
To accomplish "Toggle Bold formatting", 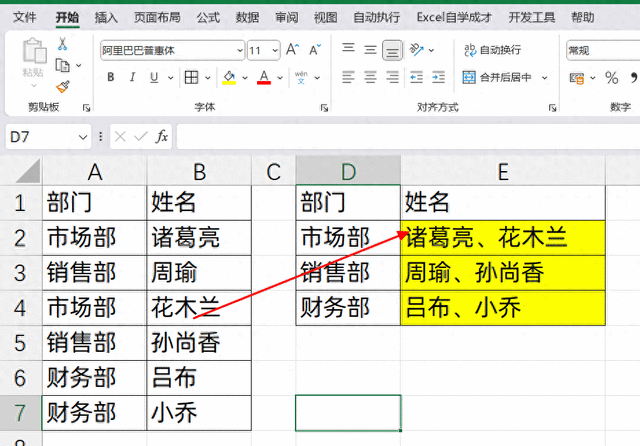I will pyautogui.click(x=111, y=77).
